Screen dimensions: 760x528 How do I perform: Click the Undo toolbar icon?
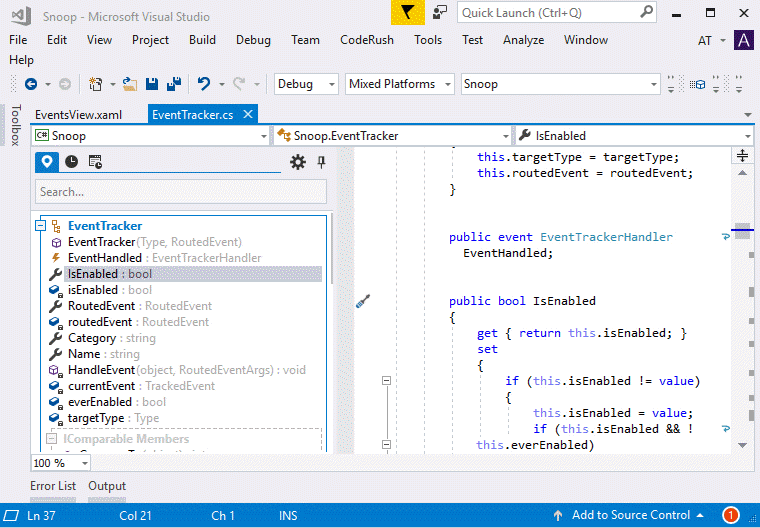pos(204,85)
